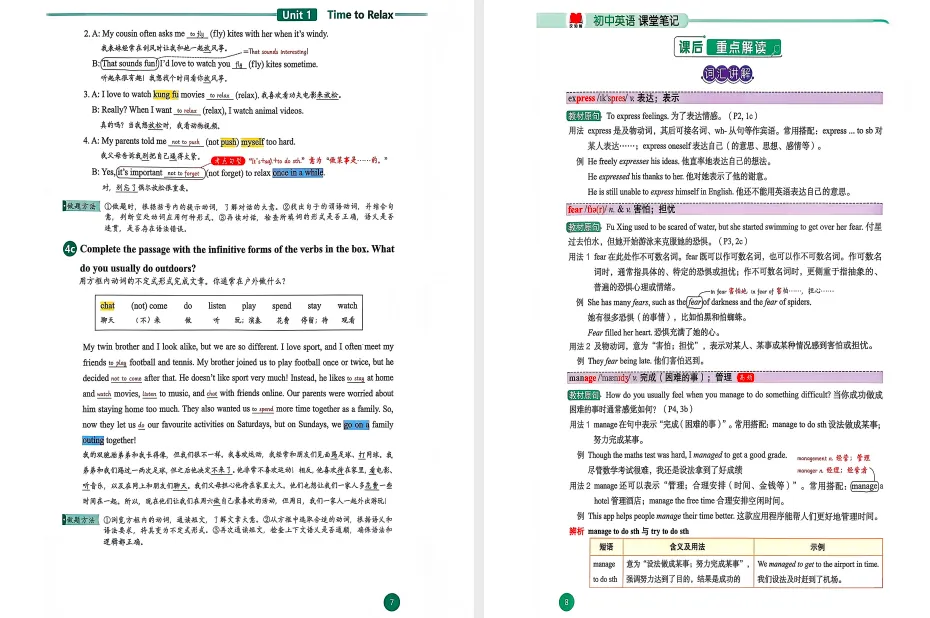Viewport: 930px width, 618px height.
Task: Click the circled word "fear" in the example sentence
Action: (695, 302)
